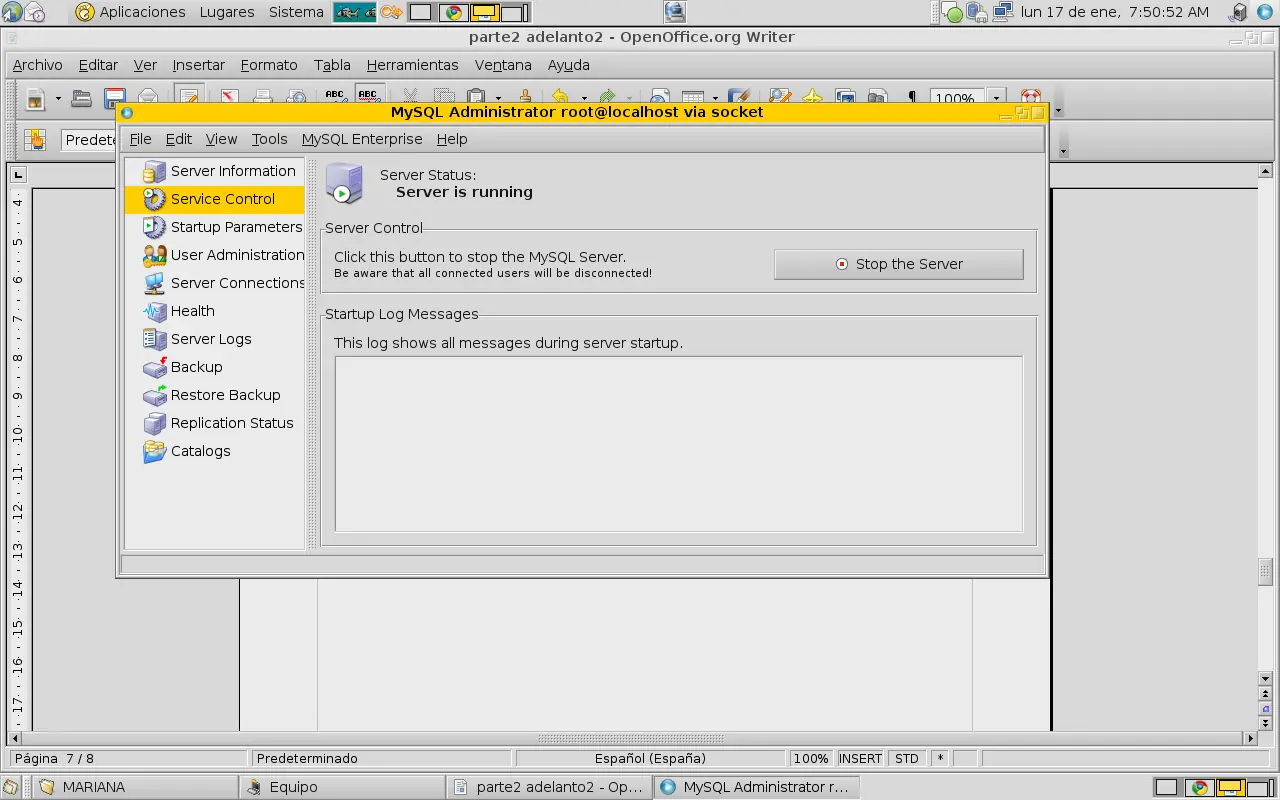Viewport: 1280px width, 800px height.
Task: Select Backup in the sidebar
Action: click(214, 367)
